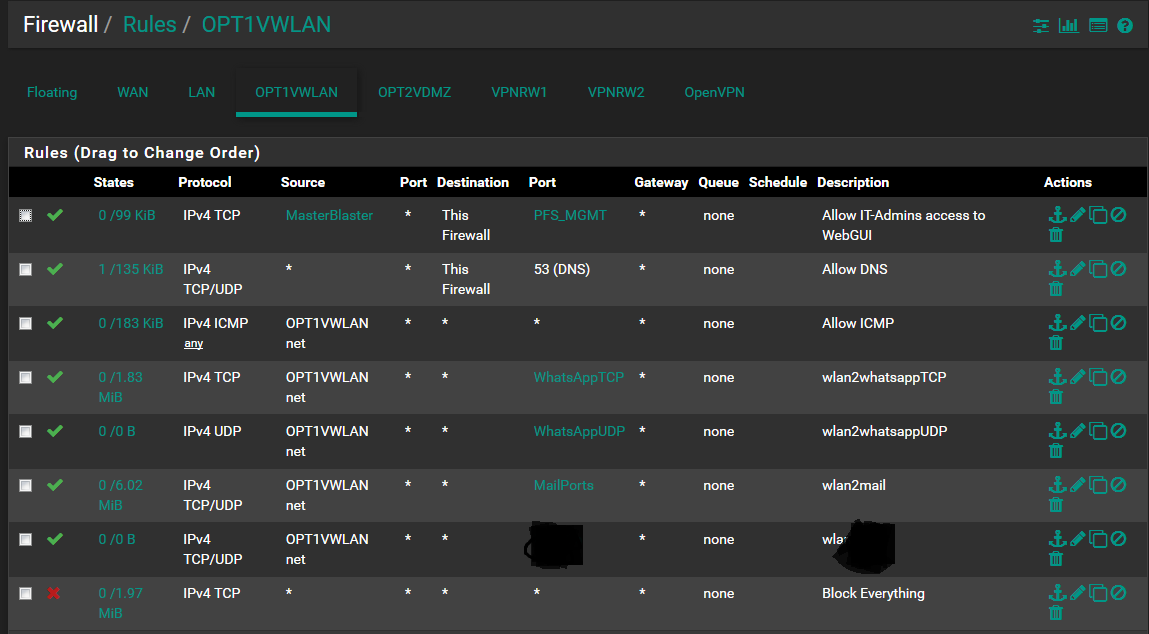Edit the Allow IT-Admins WebGUI rule

(x=1077, y=215)
